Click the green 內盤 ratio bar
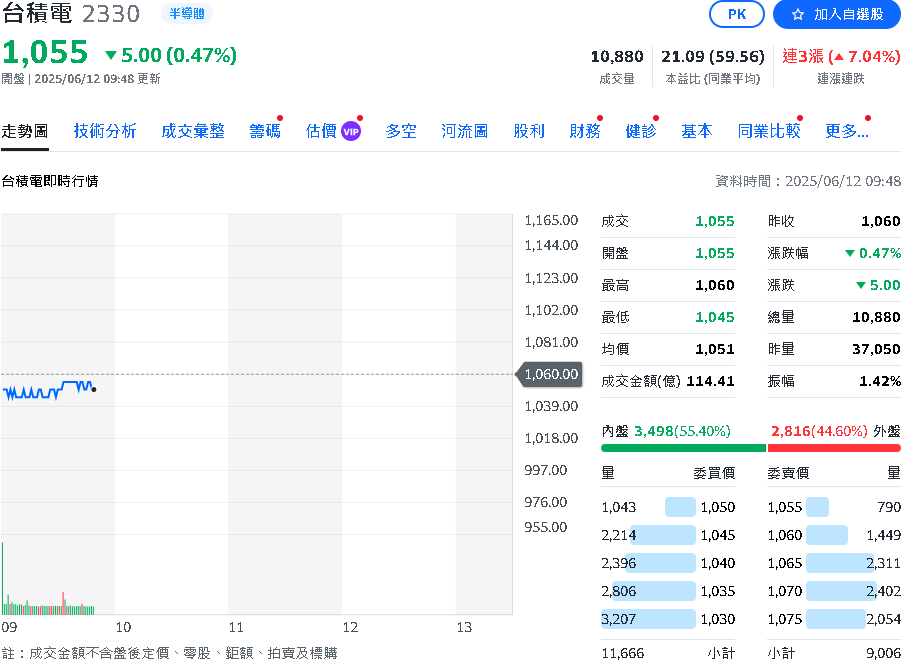The image size is (904, 665). pos(682,447)
